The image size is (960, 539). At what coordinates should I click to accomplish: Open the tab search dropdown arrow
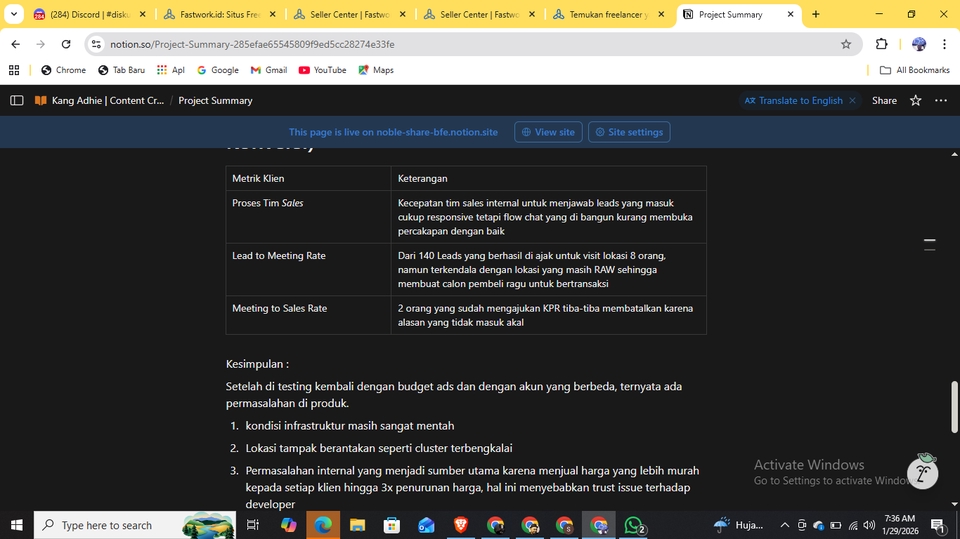13,14
